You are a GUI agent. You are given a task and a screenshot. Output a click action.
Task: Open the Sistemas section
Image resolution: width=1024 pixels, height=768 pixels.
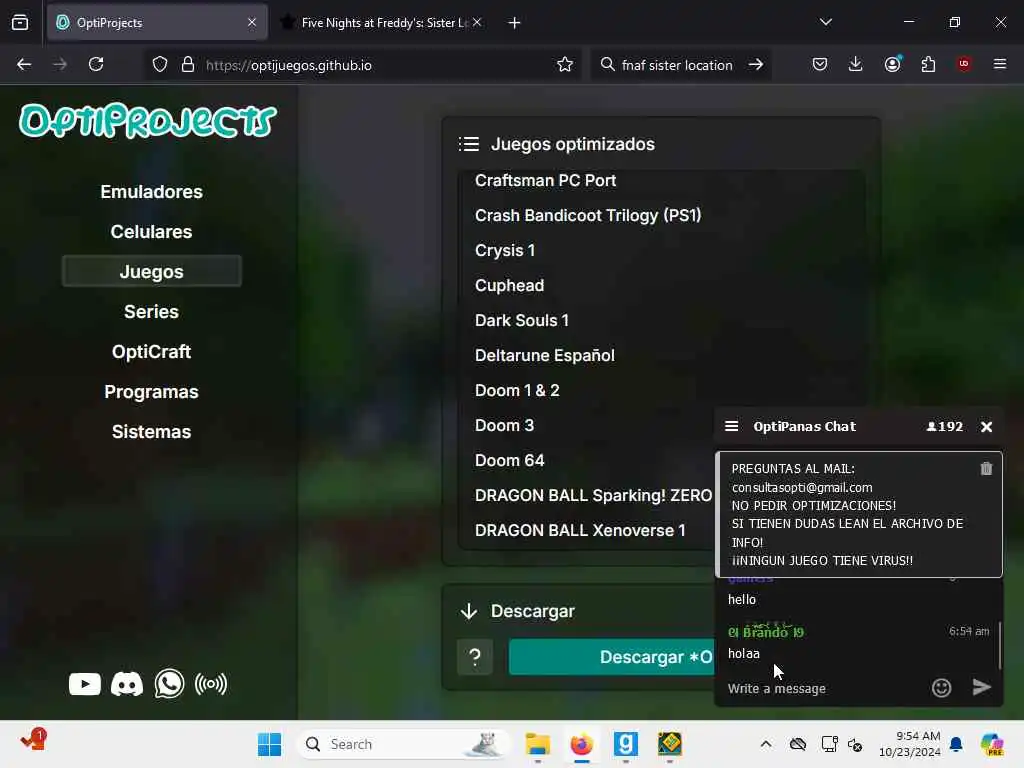(152, 432)
